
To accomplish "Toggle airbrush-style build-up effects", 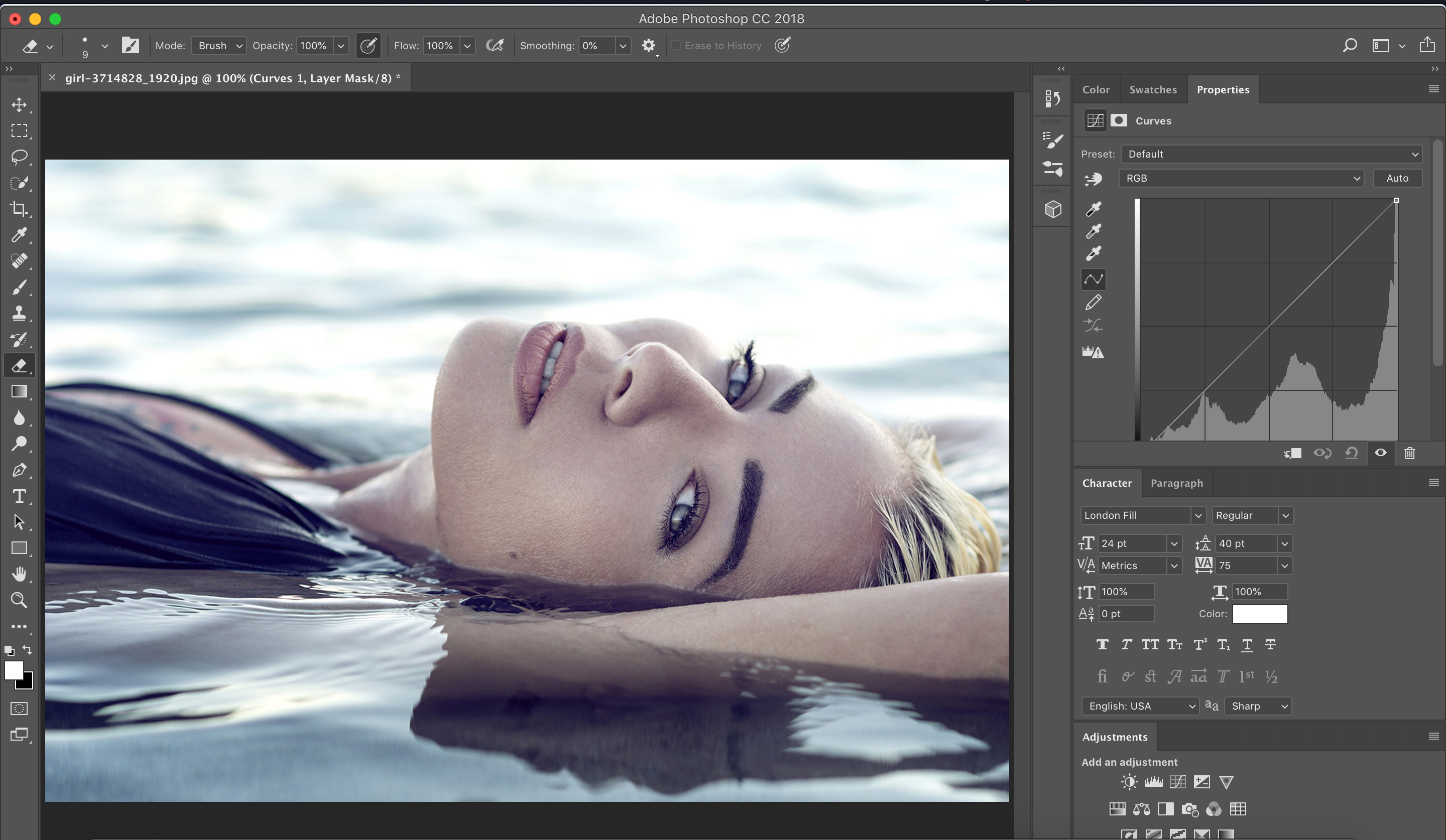I will click(x=495, y=46).
